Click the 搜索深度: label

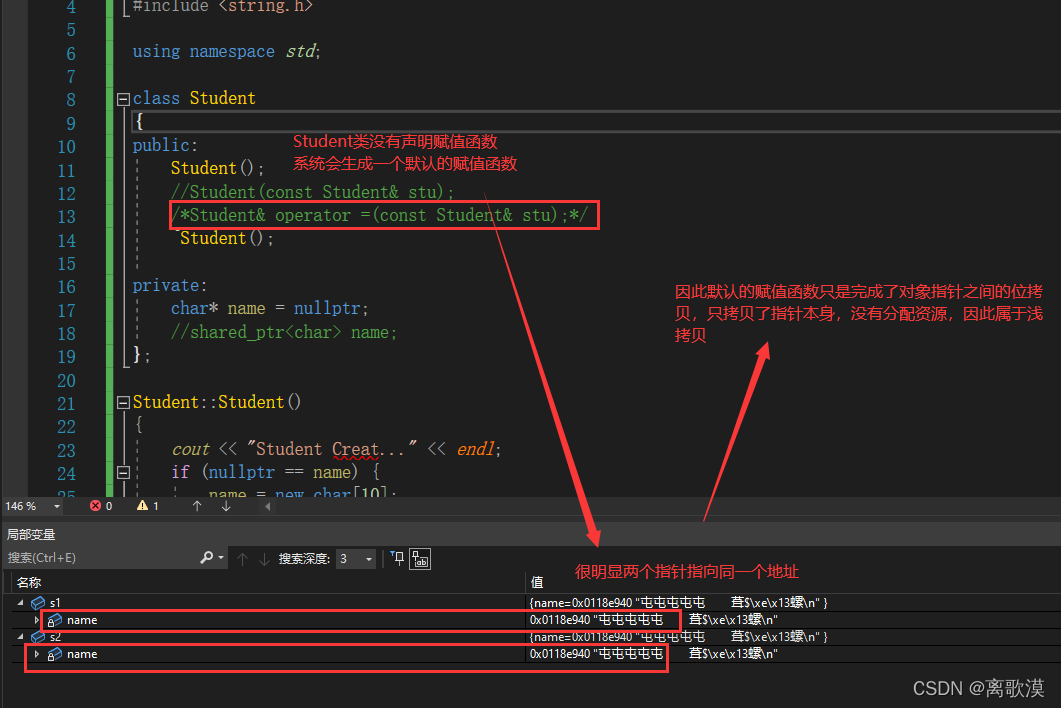tap(304, 558)
